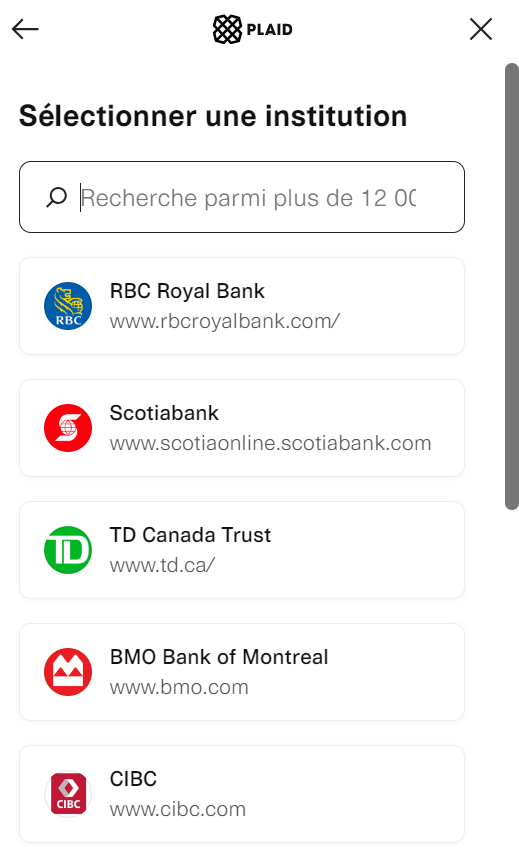Click the green TD logo

[68, 550]
